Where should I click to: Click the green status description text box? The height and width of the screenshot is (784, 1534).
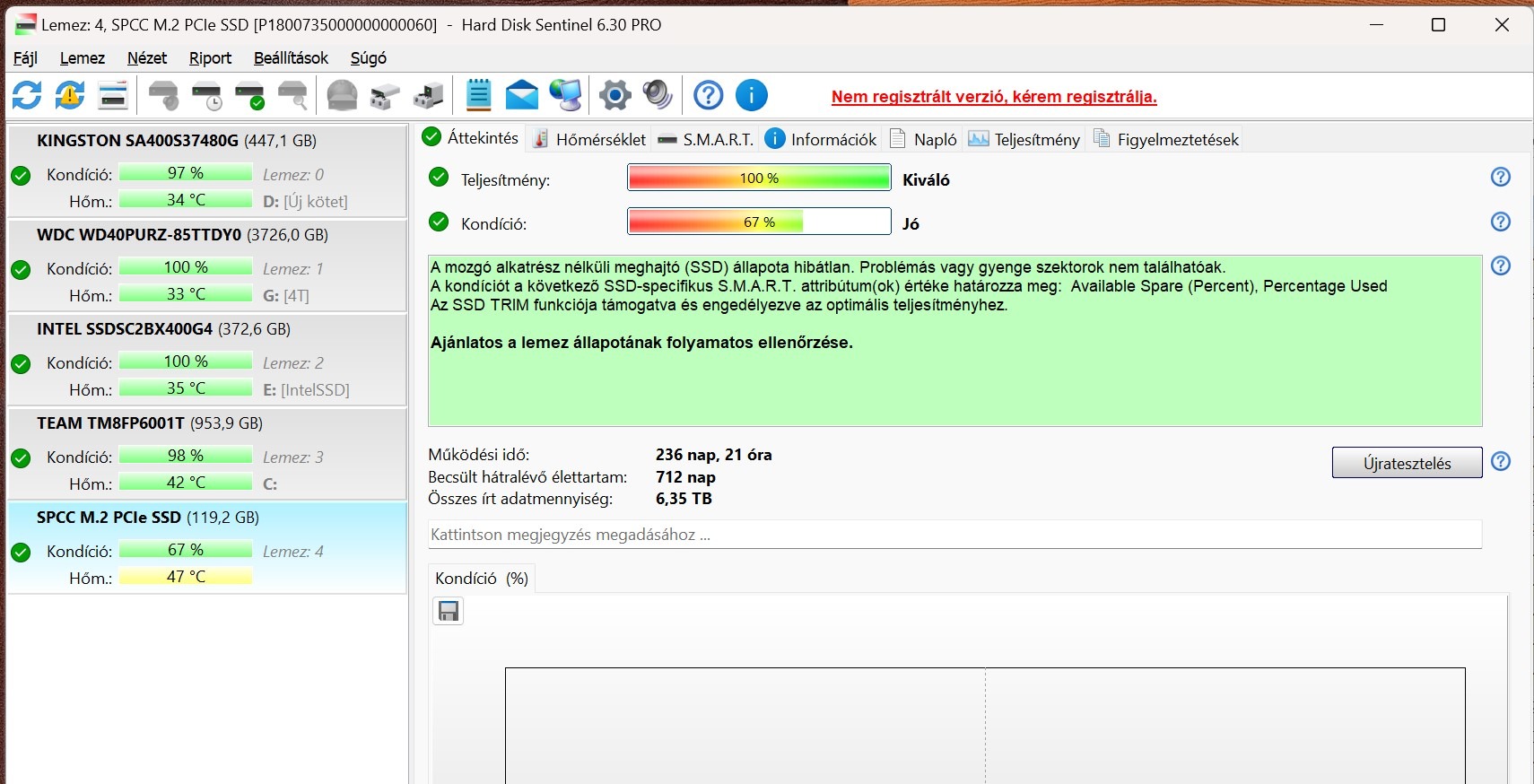(x=954, y=341)
